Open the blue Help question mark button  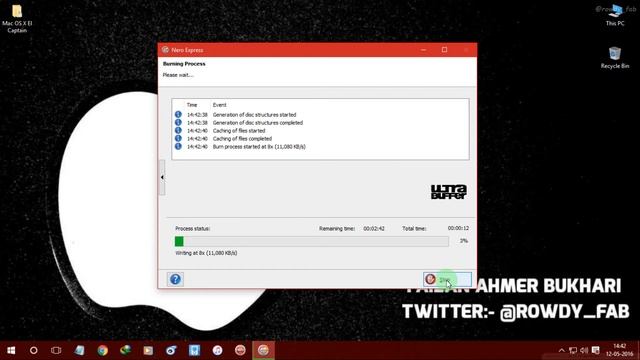click(x=176, y=279)
